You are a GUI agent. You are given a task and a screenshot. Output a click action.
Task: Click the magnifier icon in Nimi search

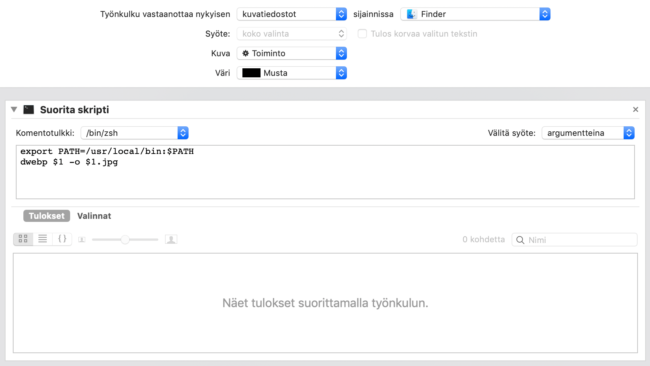[520, 240]
